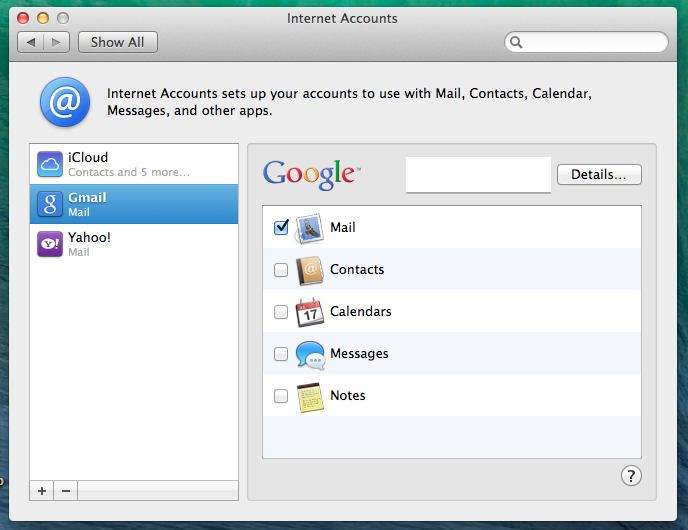
Task: Uncheck the Mail checkbox
Action: click(281, 227)
